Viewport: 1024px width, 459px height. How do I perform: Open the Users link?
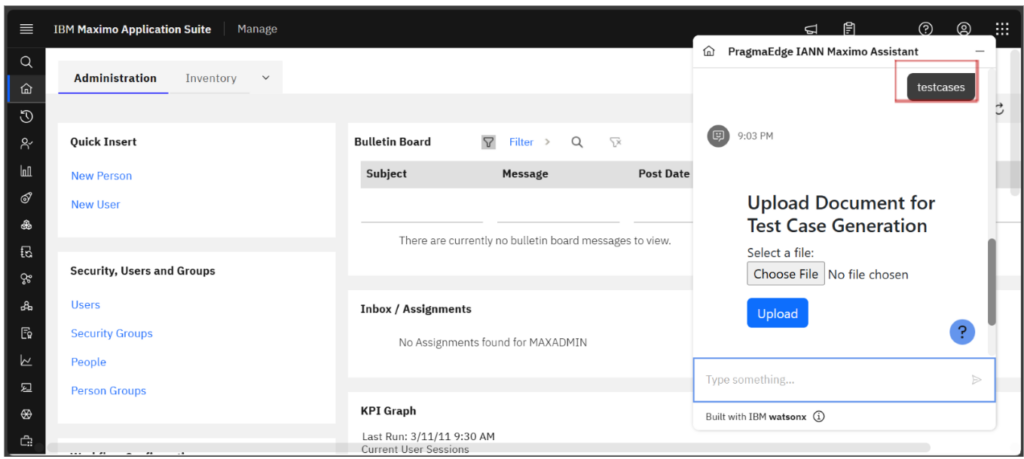tap(86, 305)
